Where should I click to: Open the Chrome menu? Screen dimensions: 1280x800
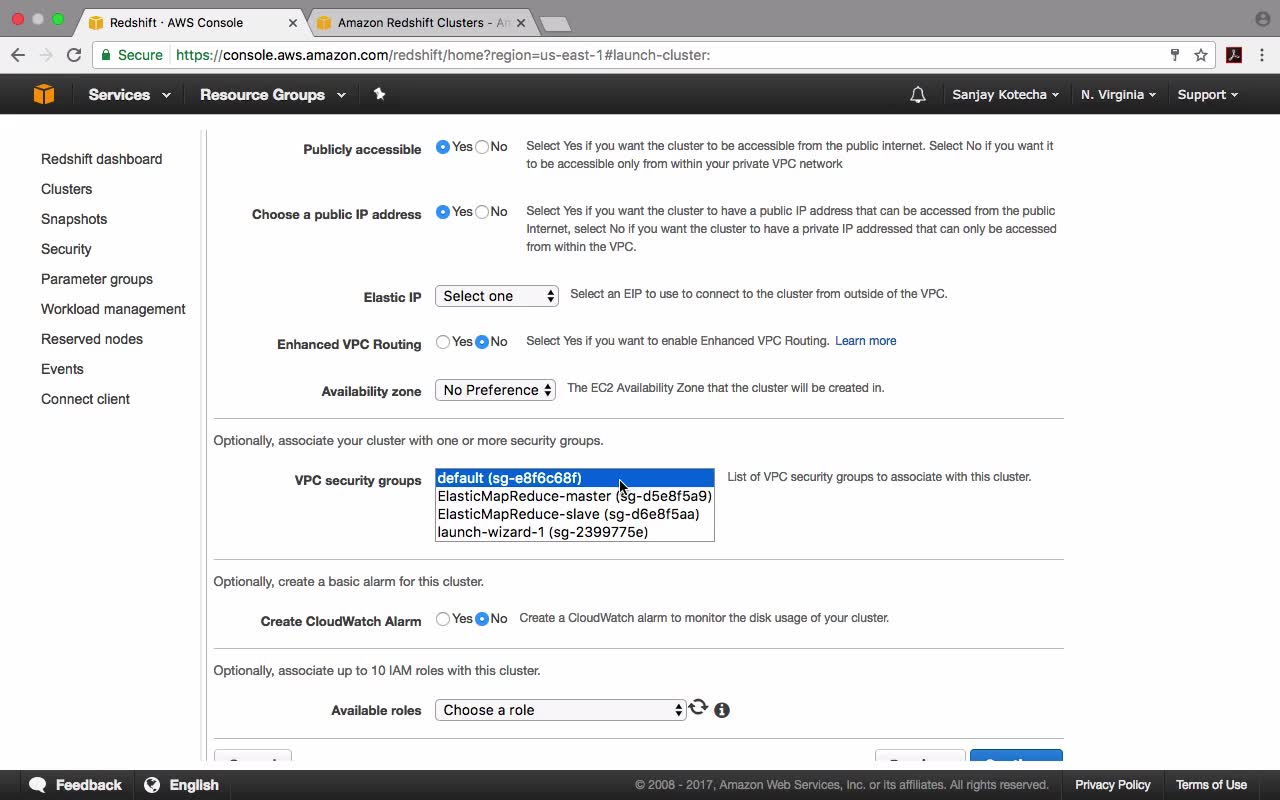coord(1262,55)
